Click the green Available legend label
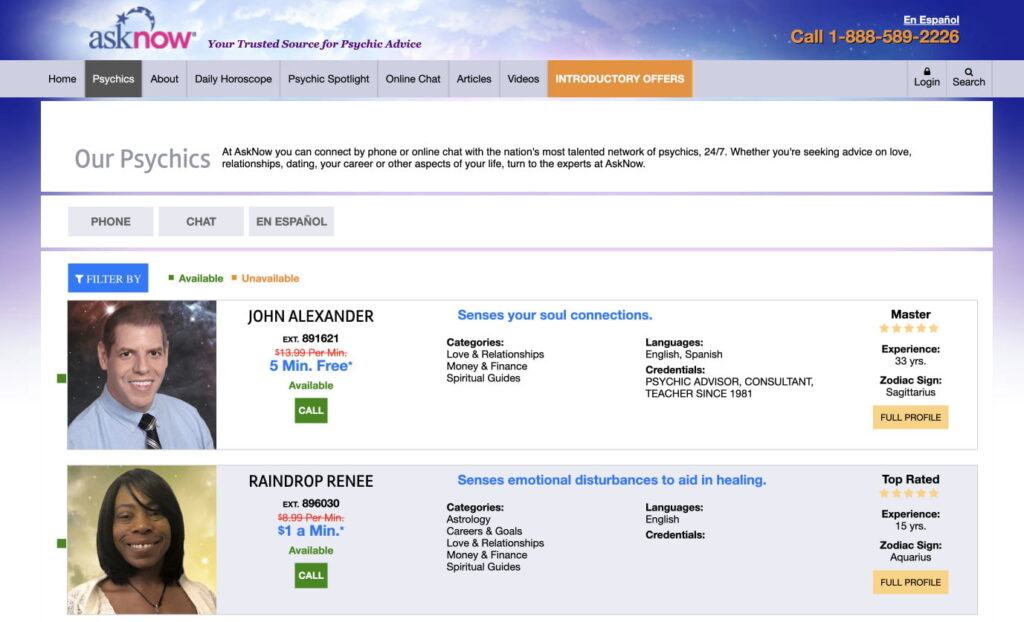The height and width of the screenshot is (622, 1024). pyautogui.click(x=200, y=278)
